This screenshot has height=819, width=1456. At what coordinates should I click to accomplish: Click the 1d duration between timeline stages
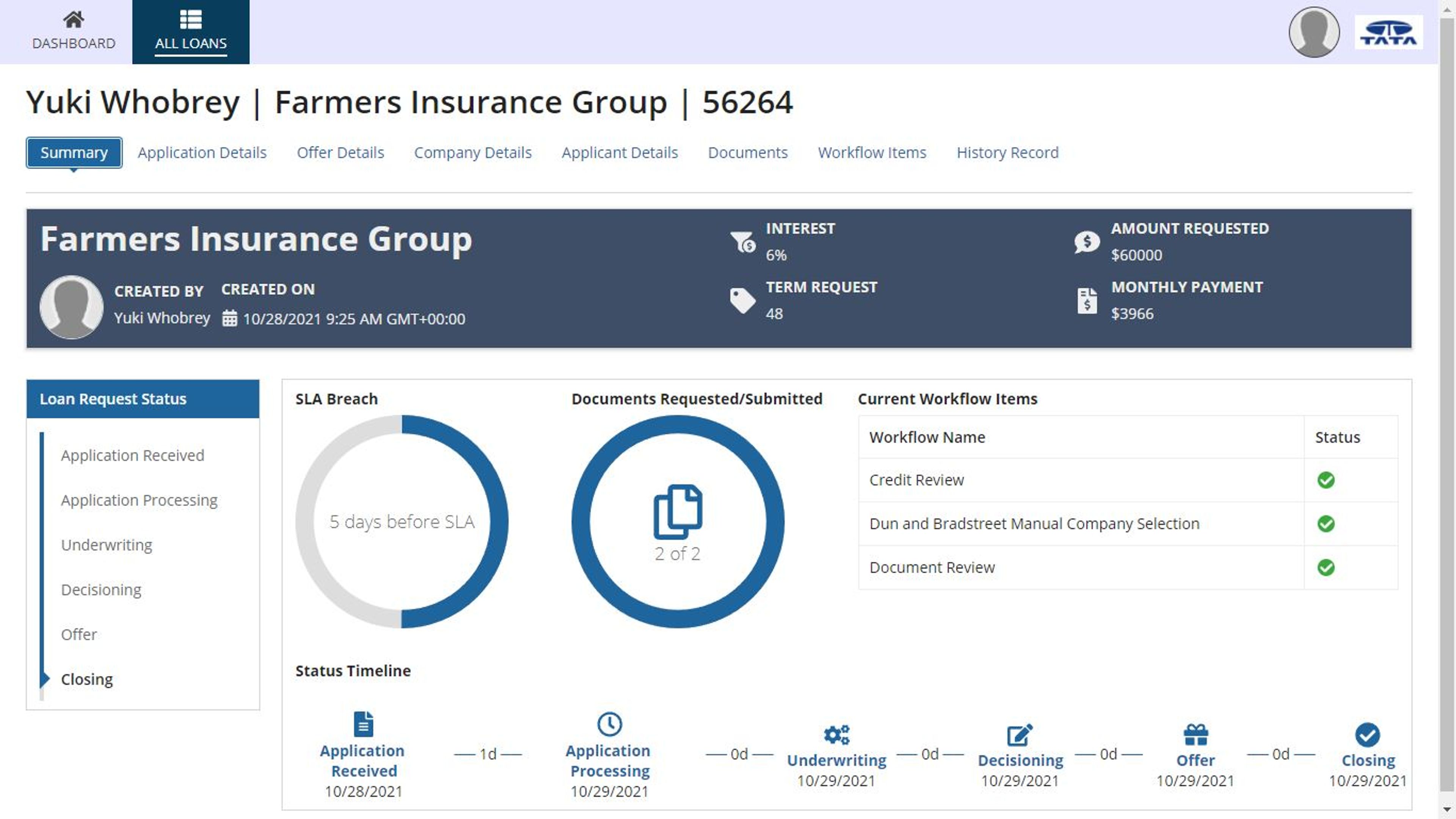pyautogui.click(x=488, y=754)
